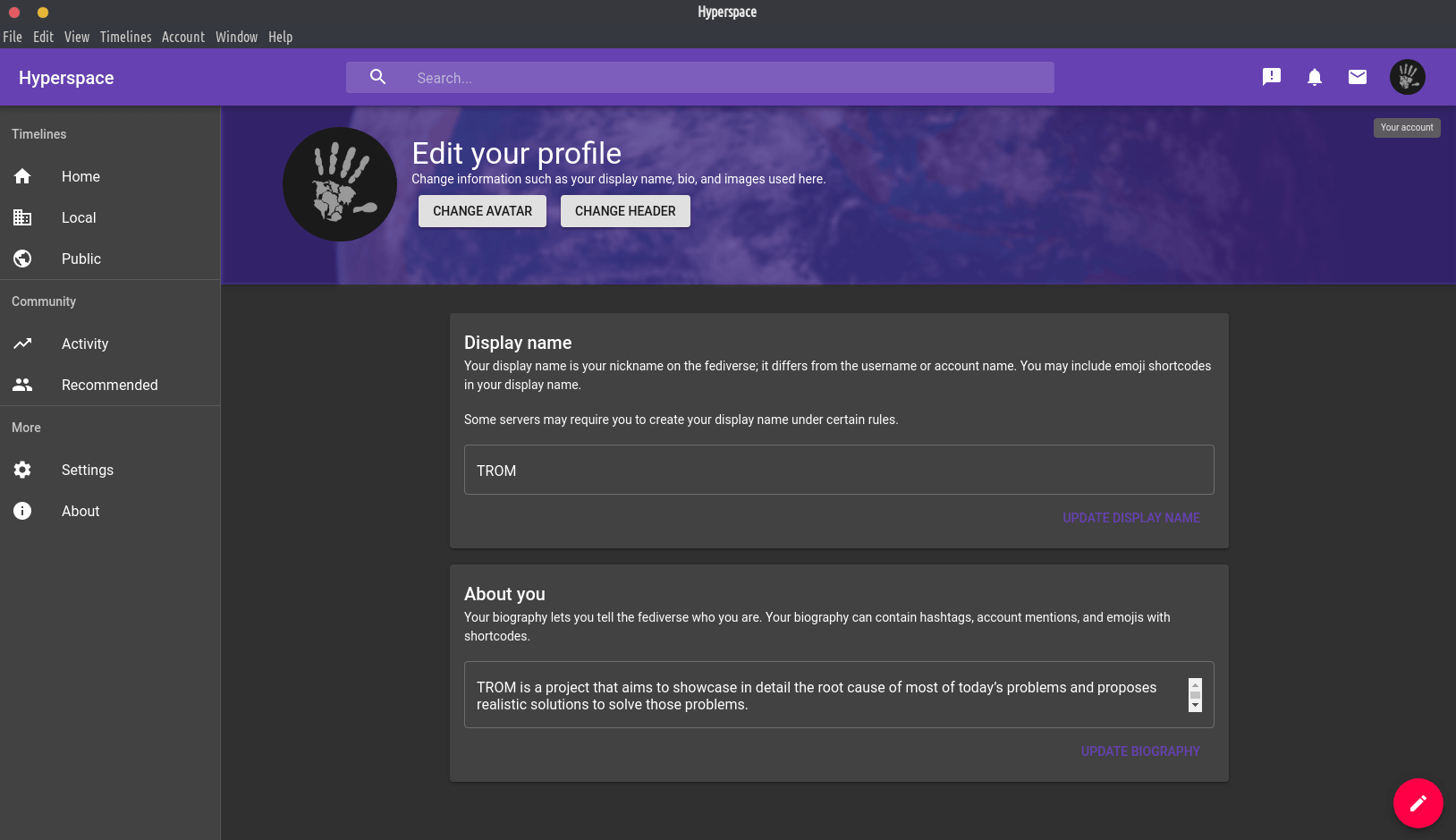This screenshot has width=1456, height=840.
Task: Click the red compose pencil button
Action: pyautogui.click(x=1418, y=803)
